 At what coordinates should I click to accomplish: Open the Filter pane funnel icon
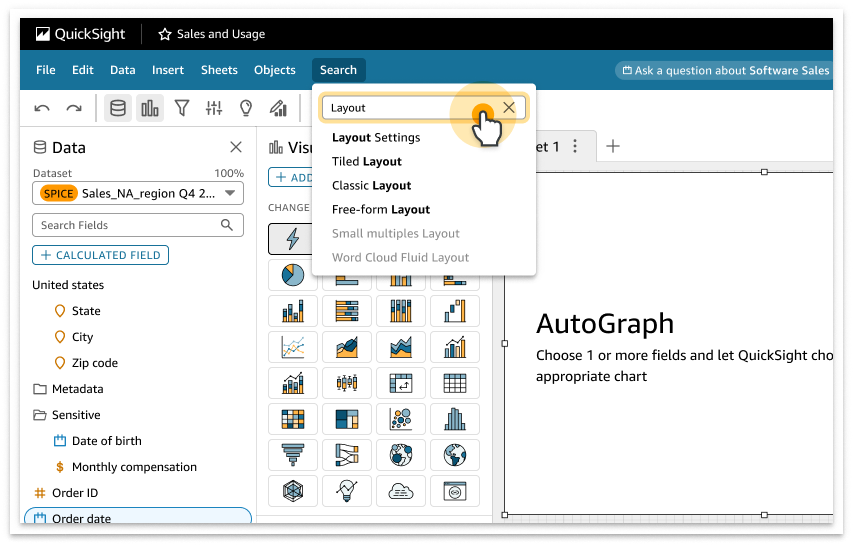[x=182, y=108]
